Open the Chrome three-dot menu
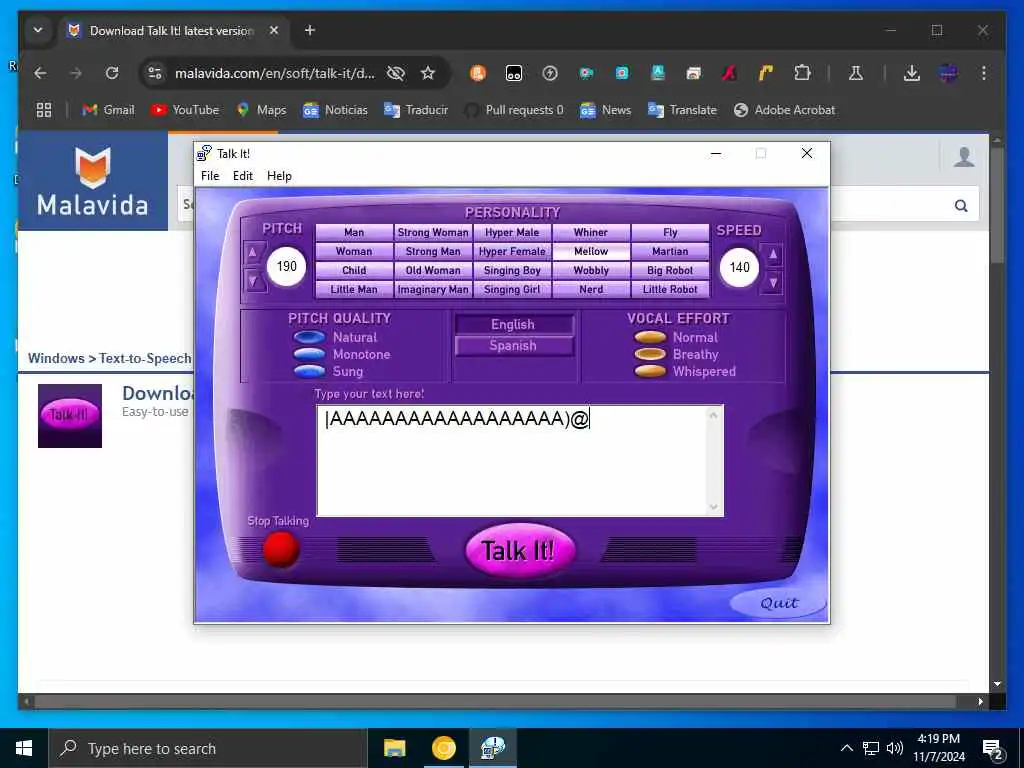The width and height of the screenshot is (1024, 768). (984, 73)
